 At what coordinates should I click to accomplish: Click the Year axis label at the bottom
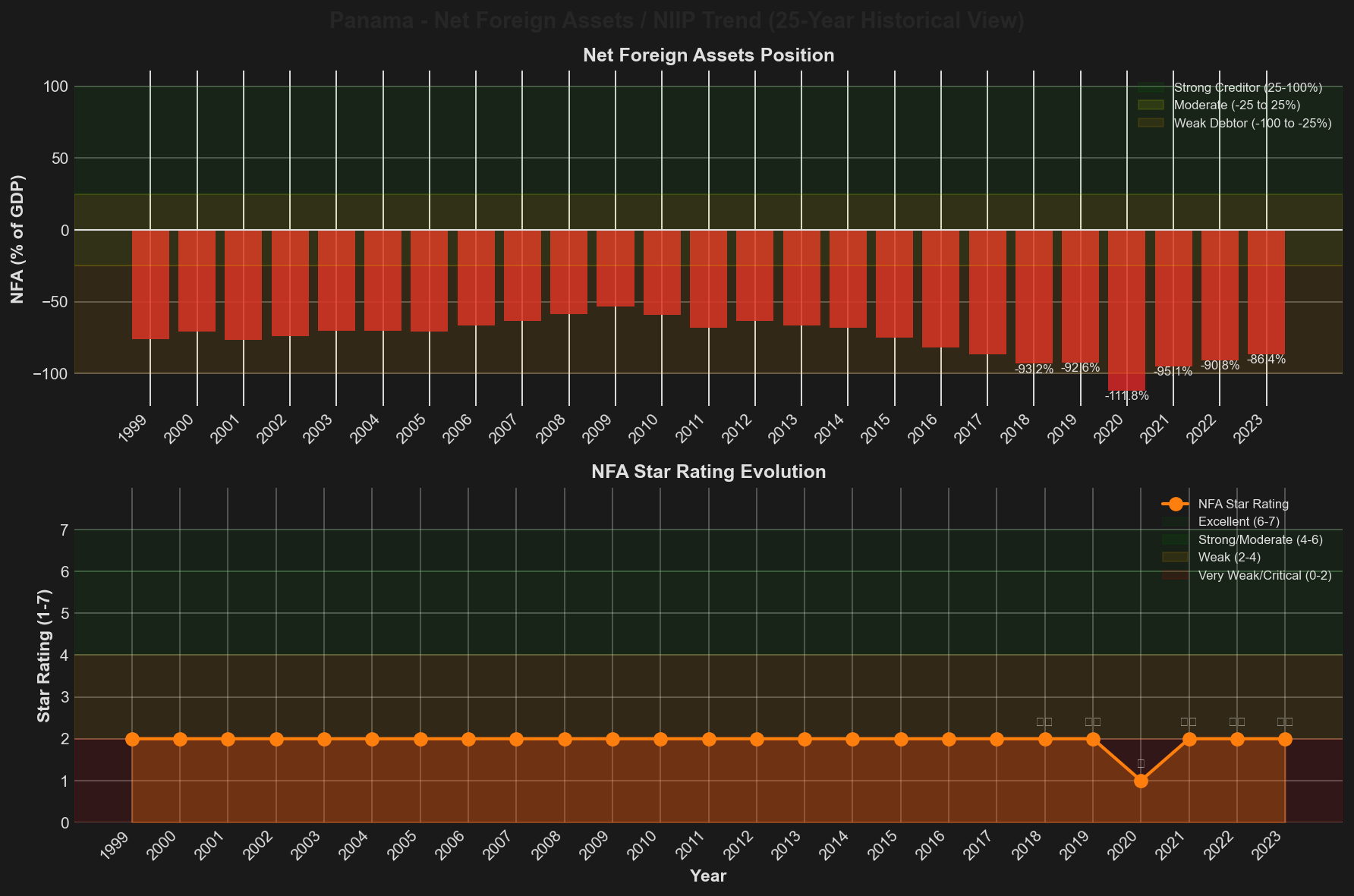(708, 876)
